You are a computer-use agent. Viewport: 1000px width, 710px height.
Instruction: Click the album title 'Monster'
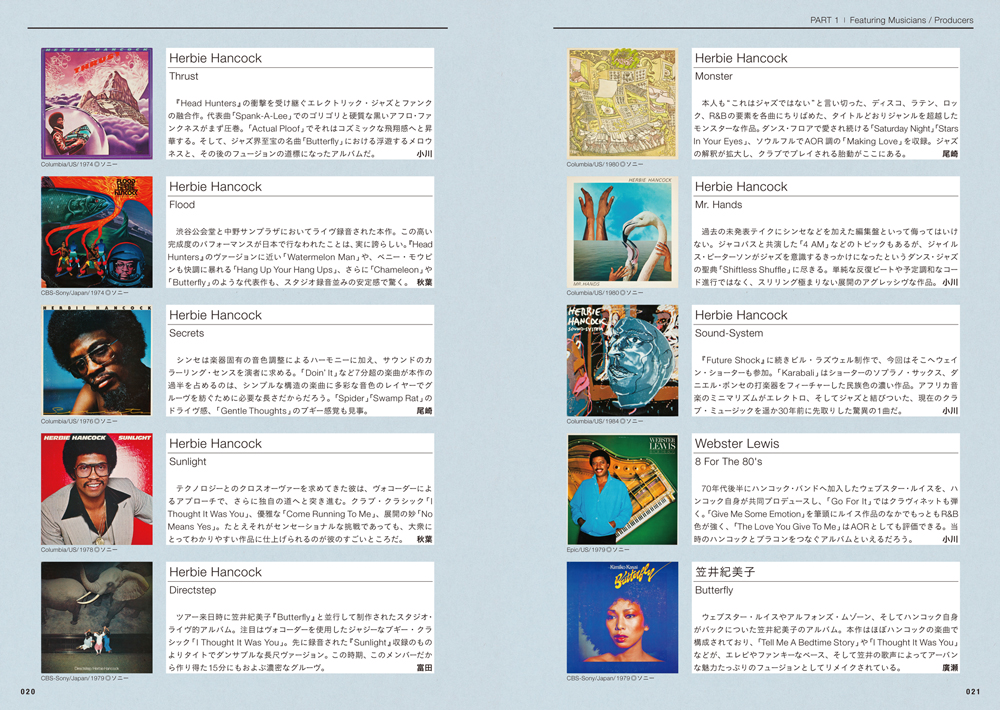714,76
